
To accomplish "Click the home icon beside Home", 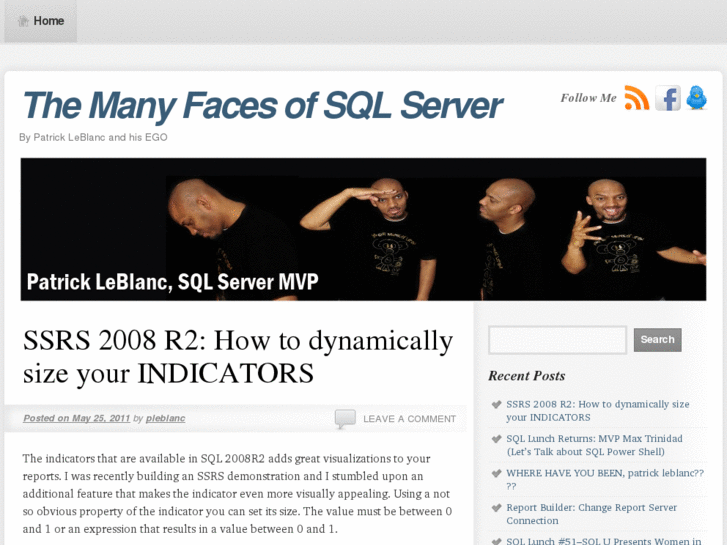I will pyautogui.click(x=23, y=21).
